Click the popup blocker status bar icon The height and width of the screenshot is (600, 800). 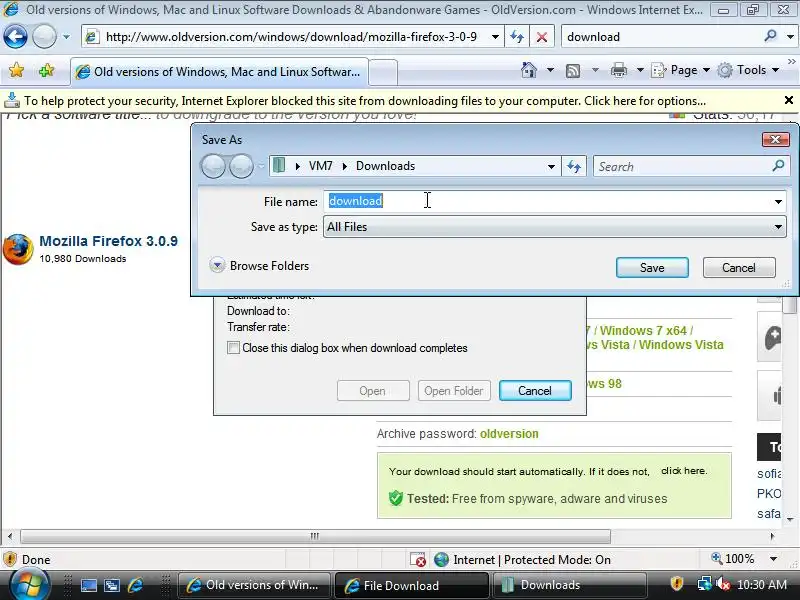418,560
